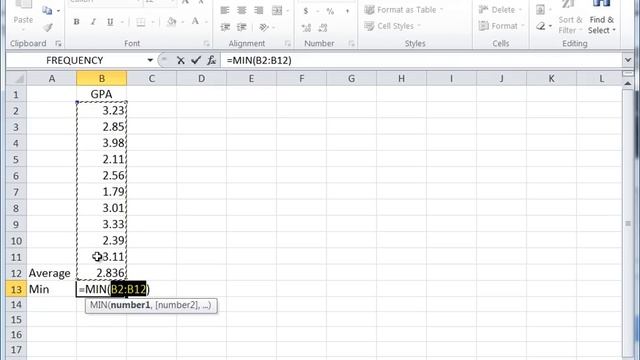640x360 pixels.
Task: Align text right
Action: point(258,10)
